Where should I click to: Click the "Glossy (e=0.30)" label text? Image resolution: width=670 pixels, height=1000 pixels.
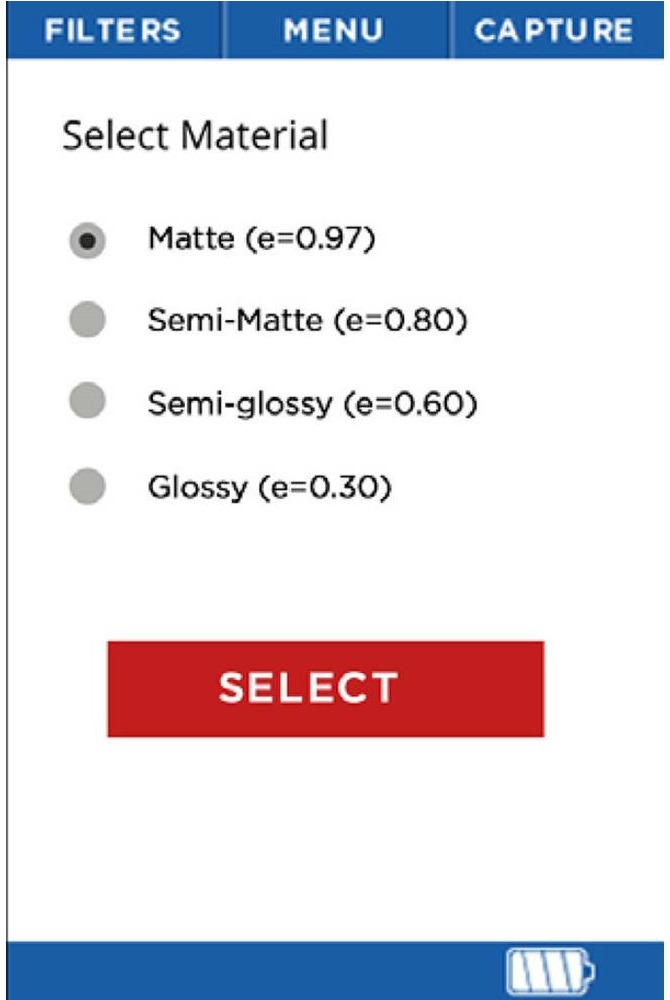coord(269,487)
